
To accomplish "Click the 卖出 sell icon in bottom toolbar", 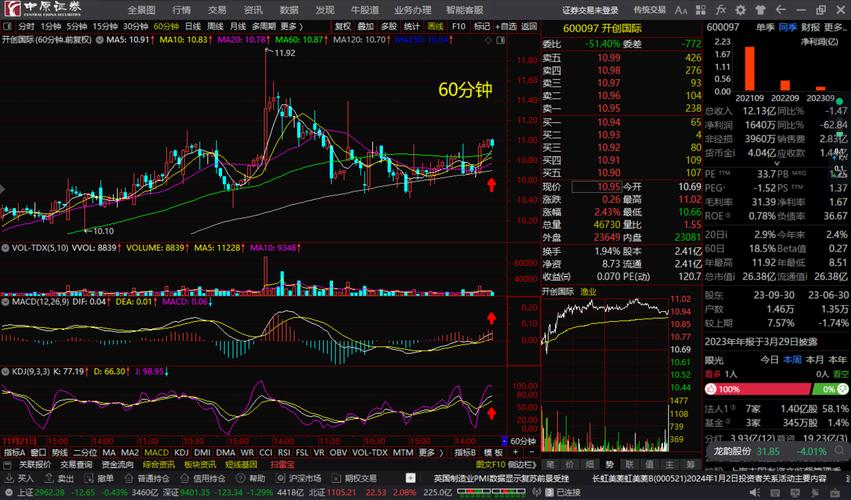I will coord(49,478).
